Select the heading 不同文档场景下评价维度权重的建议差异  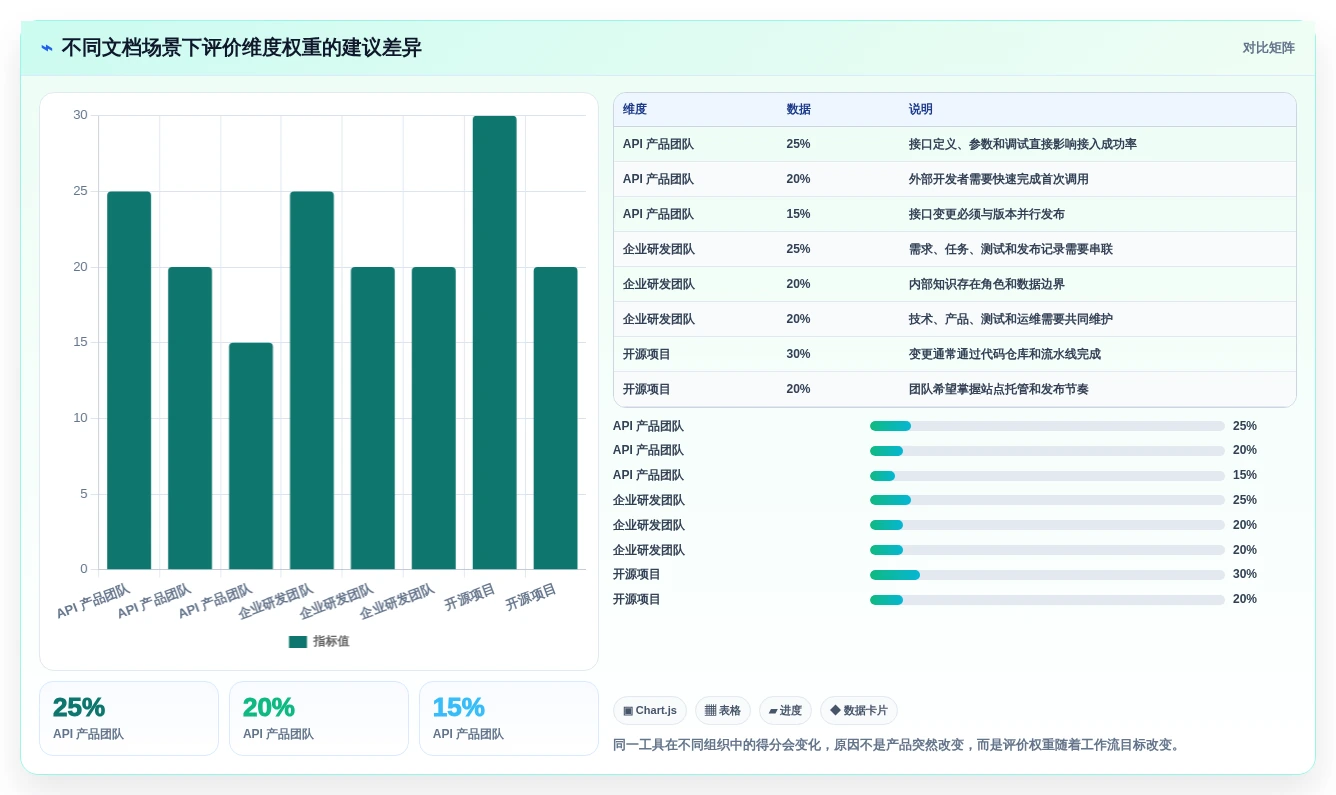tap(241, 48)
